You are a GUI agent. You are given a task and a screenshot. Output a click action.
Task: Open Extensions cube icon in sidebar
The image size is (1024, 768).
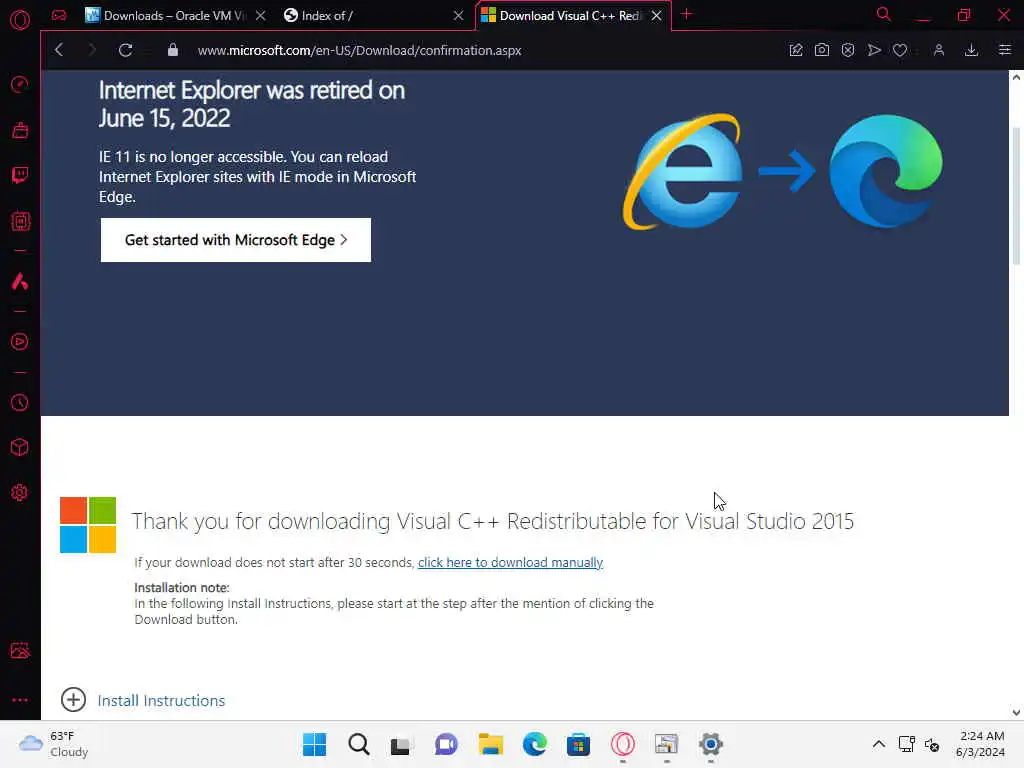coord(20,447)
